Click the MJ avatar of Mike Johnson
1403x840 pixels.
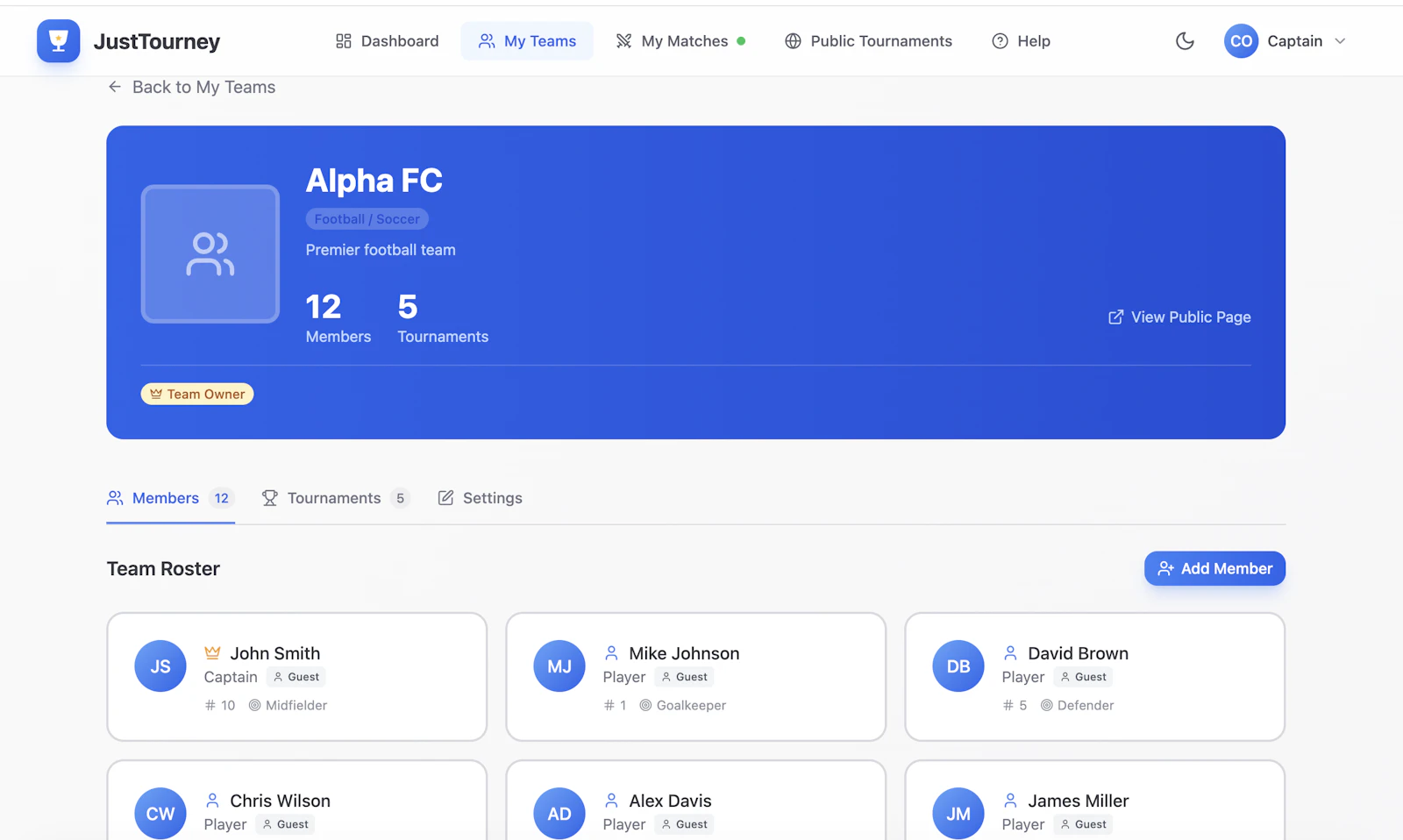tap(559, 666)
